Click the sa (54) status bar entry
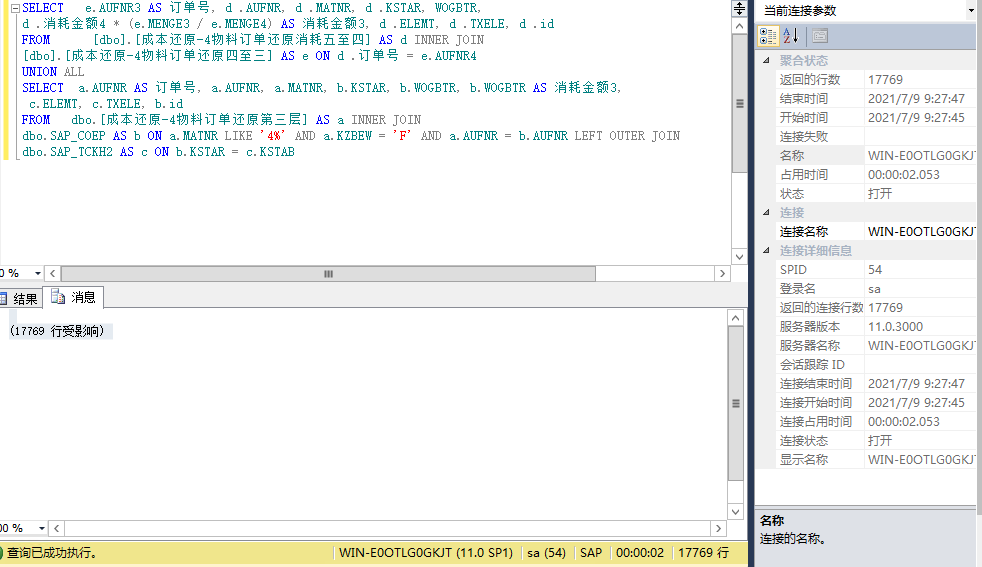The image size is (982, 567). (546, 553)
